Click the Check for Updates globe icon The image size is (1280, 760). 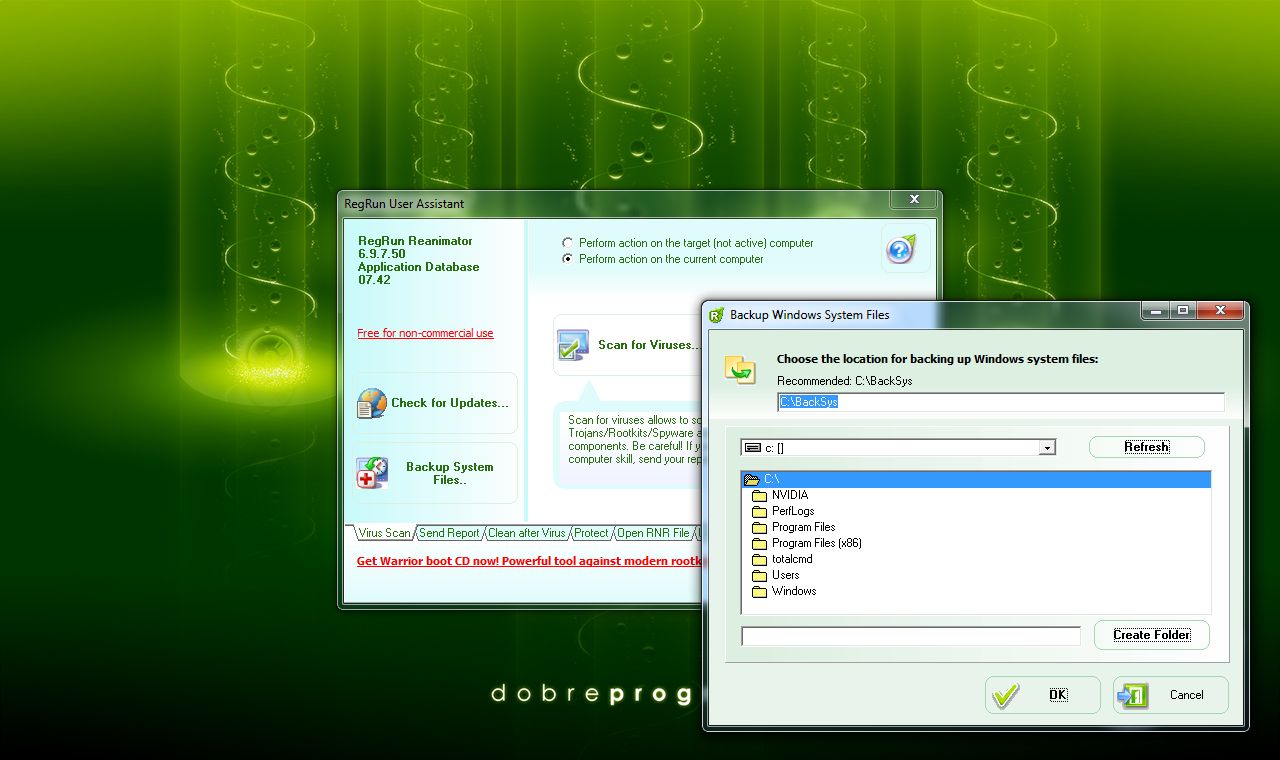(372, 403)
